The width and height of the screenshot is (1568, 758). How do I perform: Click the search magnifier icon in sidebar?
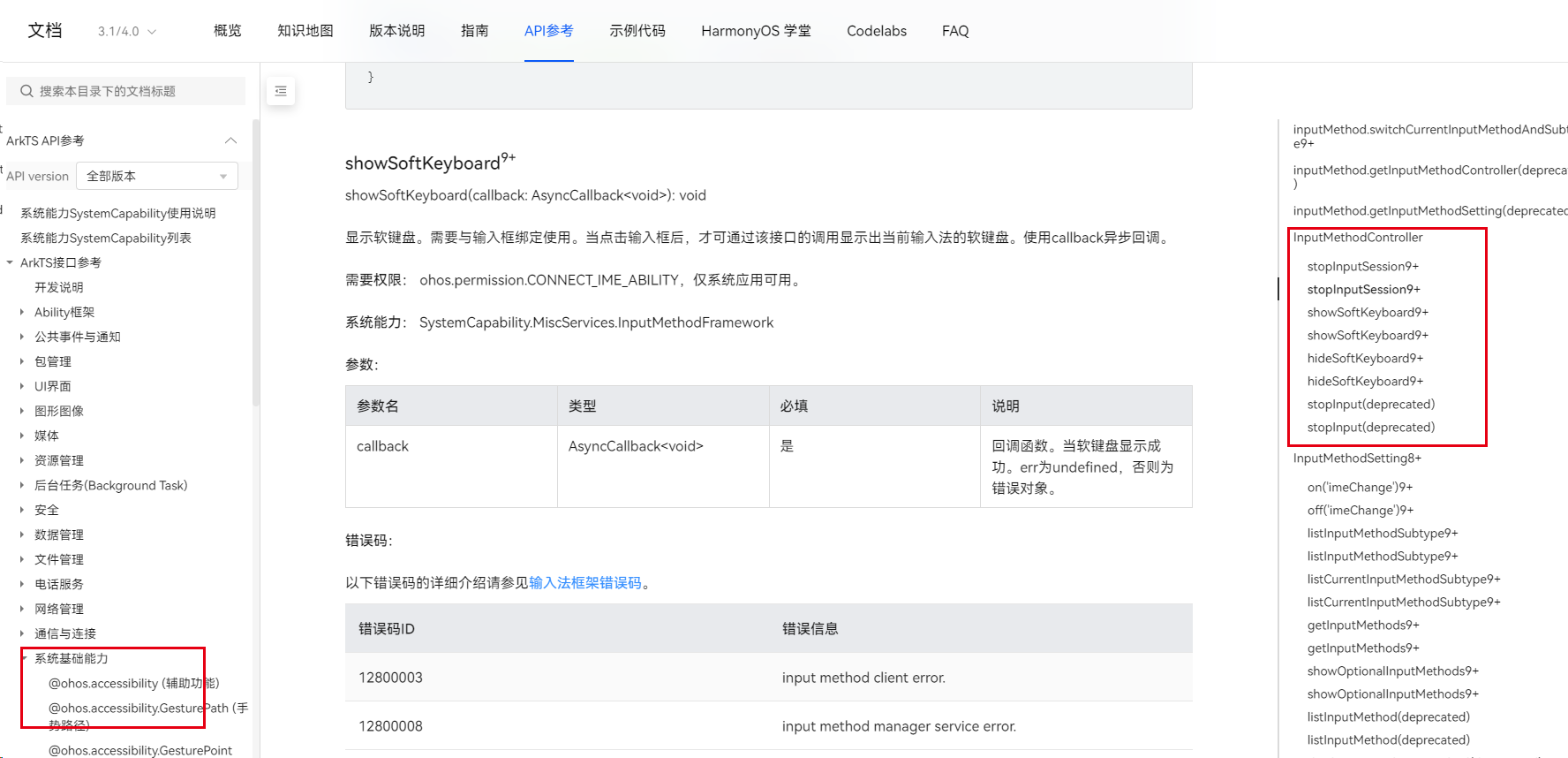coord(26,91)
